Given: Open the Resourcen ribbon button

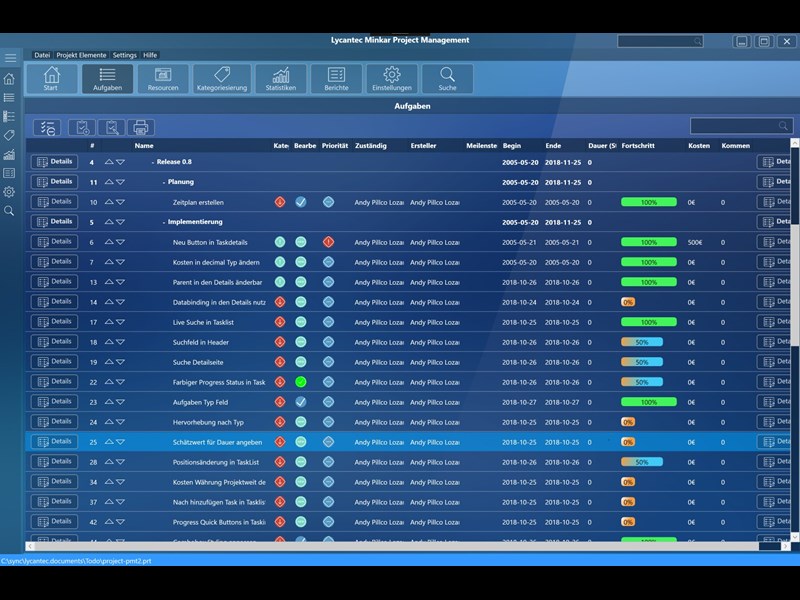Looking at the screenshot, I should point(163,79).
